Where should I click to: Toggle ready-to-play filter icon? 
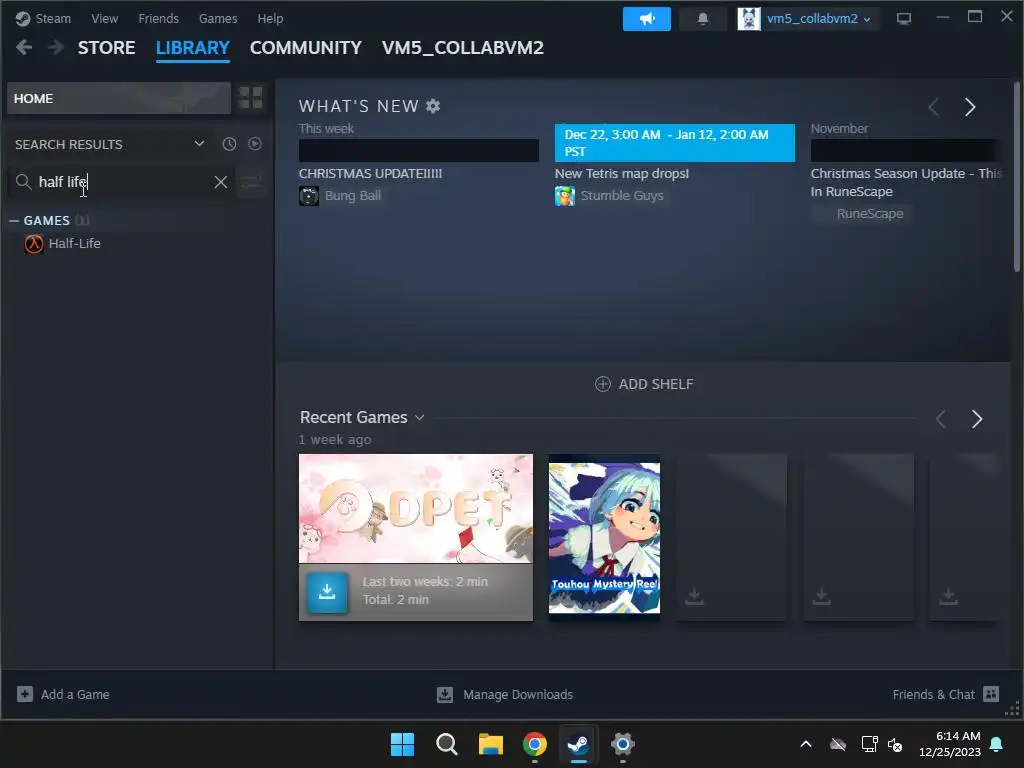coord(255,144)
